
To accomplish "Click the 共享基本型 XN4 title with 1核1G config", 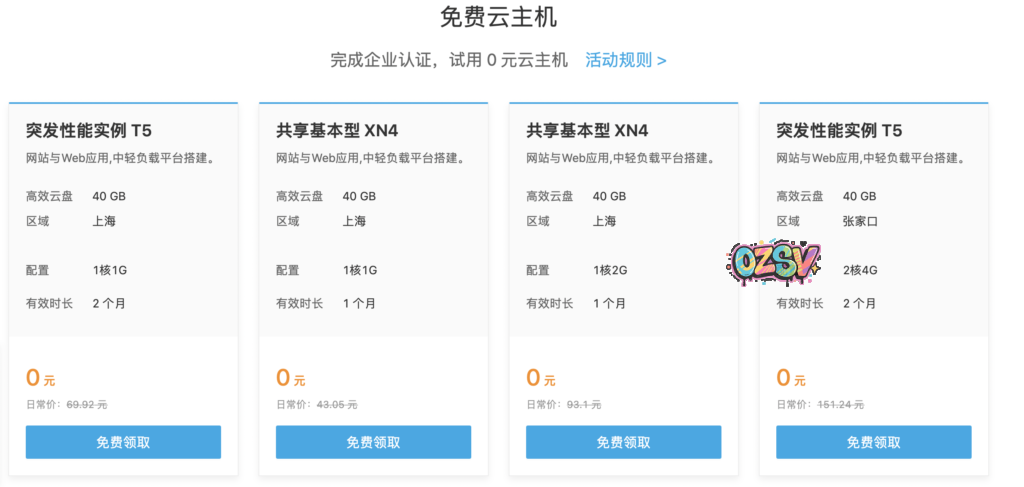I will [337, 130].
